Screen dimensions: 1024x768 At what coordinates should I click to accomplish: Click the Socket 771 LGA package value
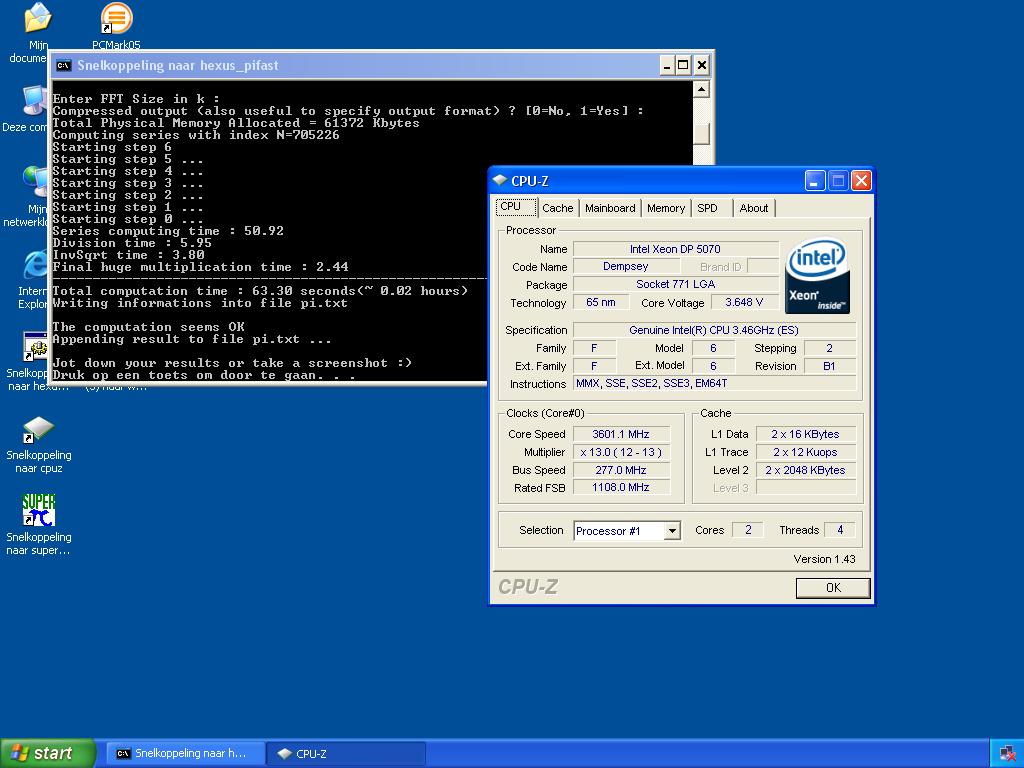click(675, 284)
